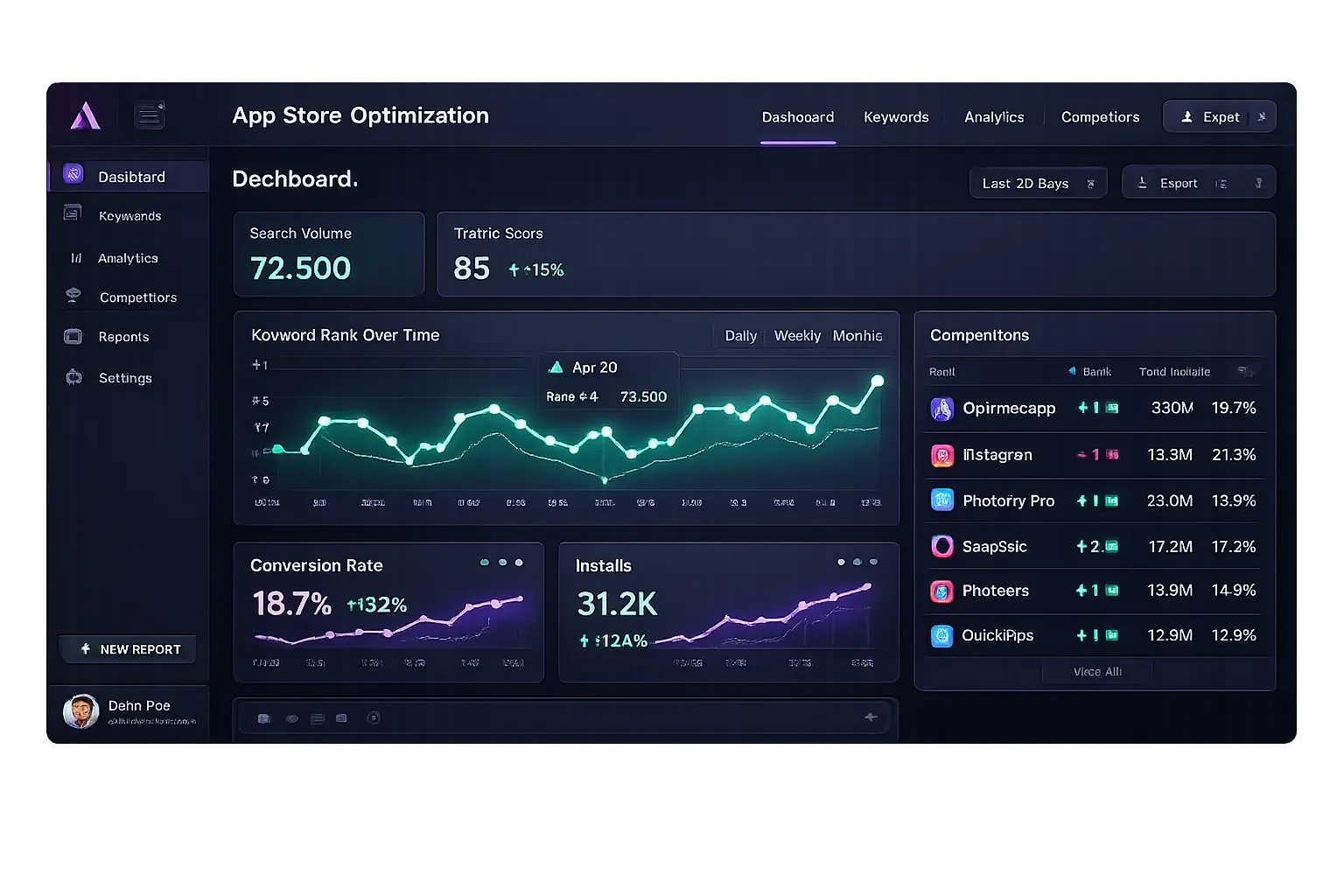Open the Conversion Rate card dots menu
Viewport: 1344px width, 896px height.
[501, 563]
